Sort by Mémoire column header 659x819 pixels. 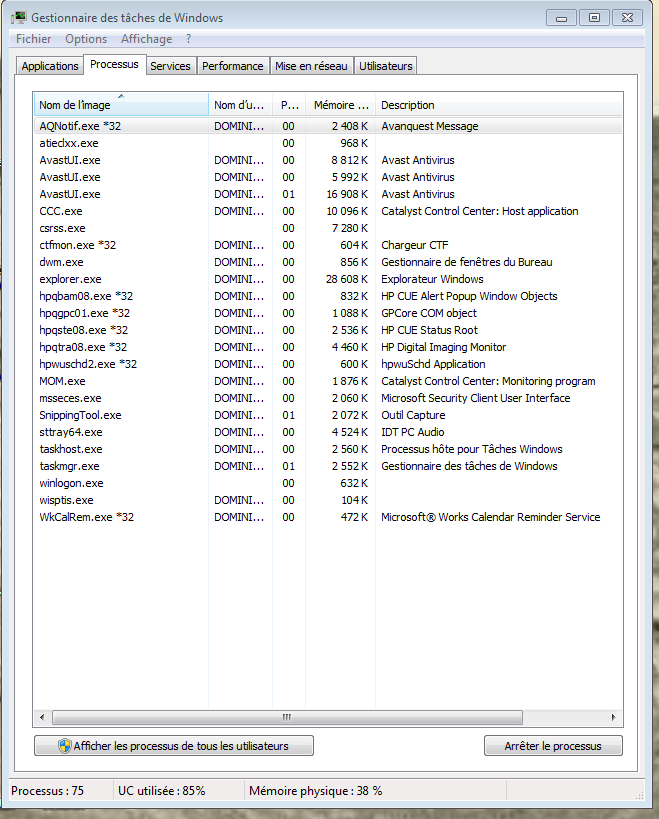click(340, 104)
